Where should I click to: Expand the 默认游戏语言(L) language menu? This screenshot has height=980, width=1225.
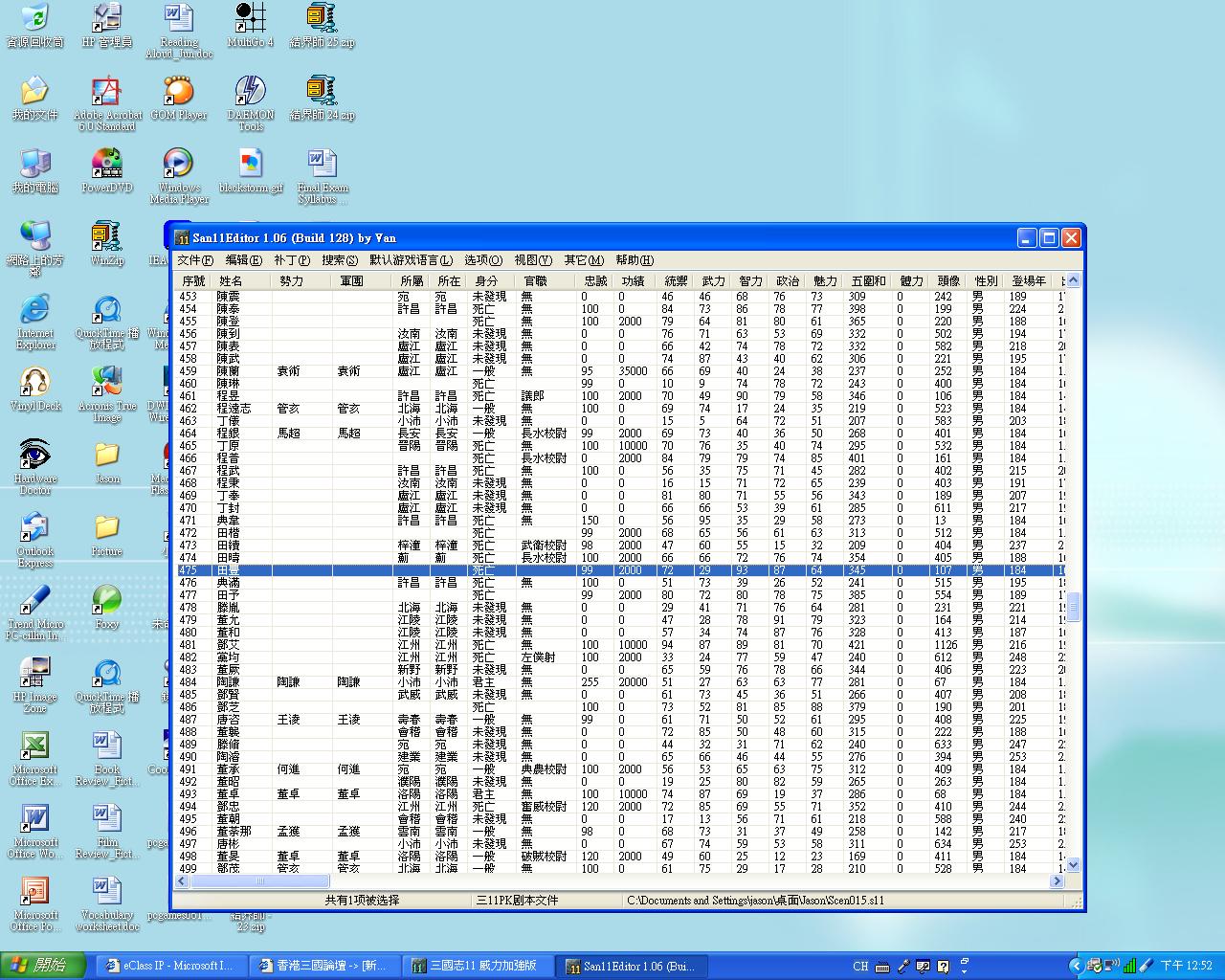pyautogui.click(x=411, y=260)
